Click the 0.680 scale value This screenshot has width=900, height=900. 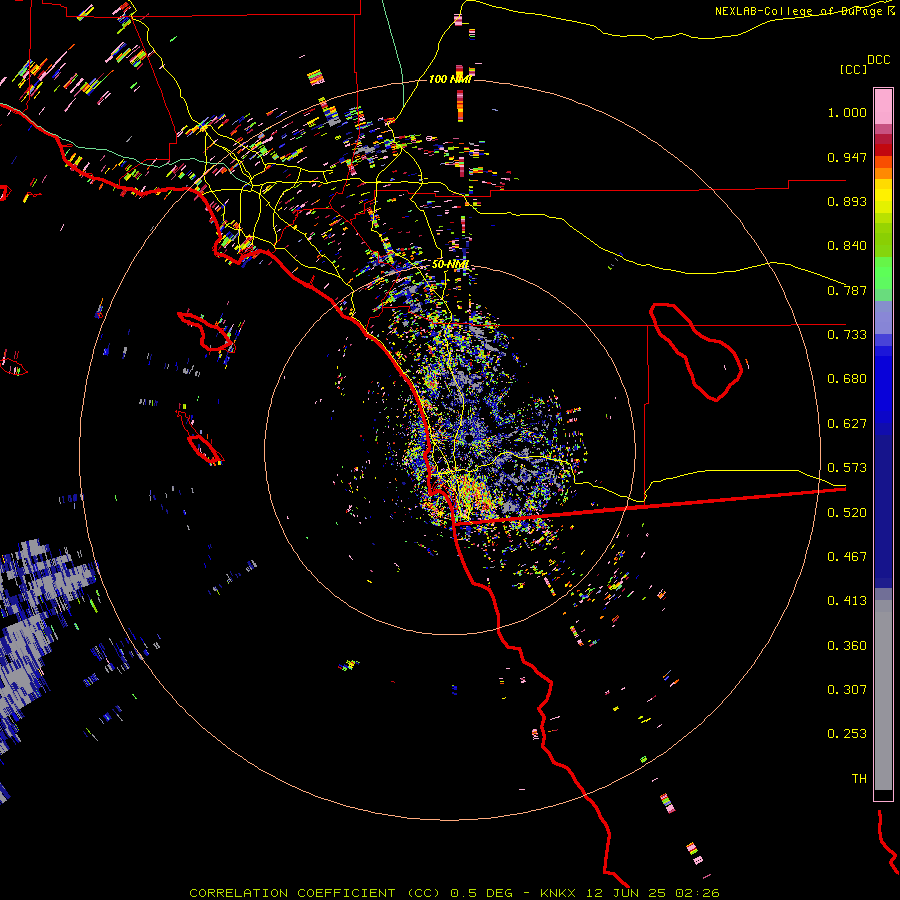coord(847,379)
